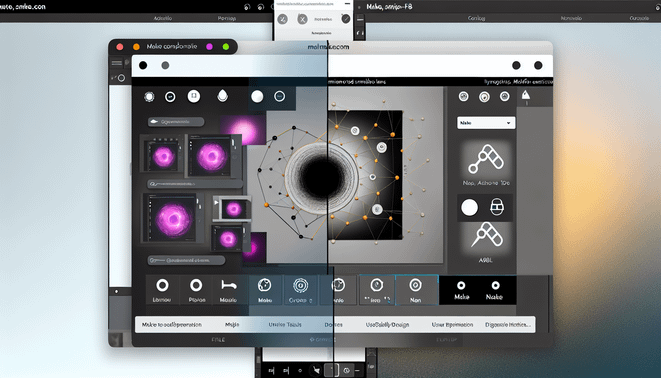Click the second menu in the top-left window
This screenshot has height=378, width=661.
pyautogui.click(x=227, y=18)
